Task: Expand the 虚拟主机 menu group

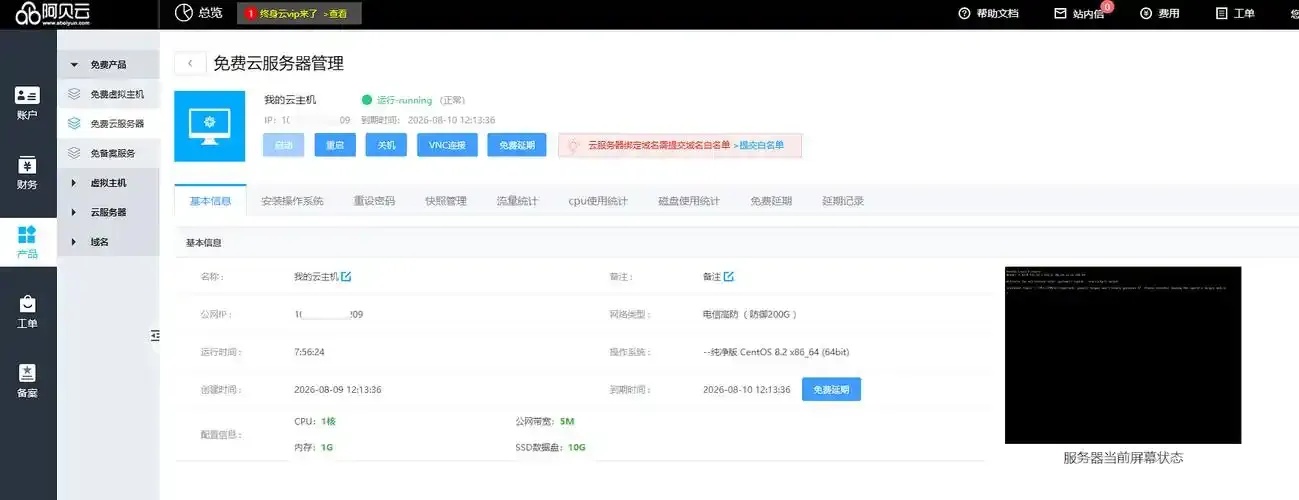Action: [108, 183]
